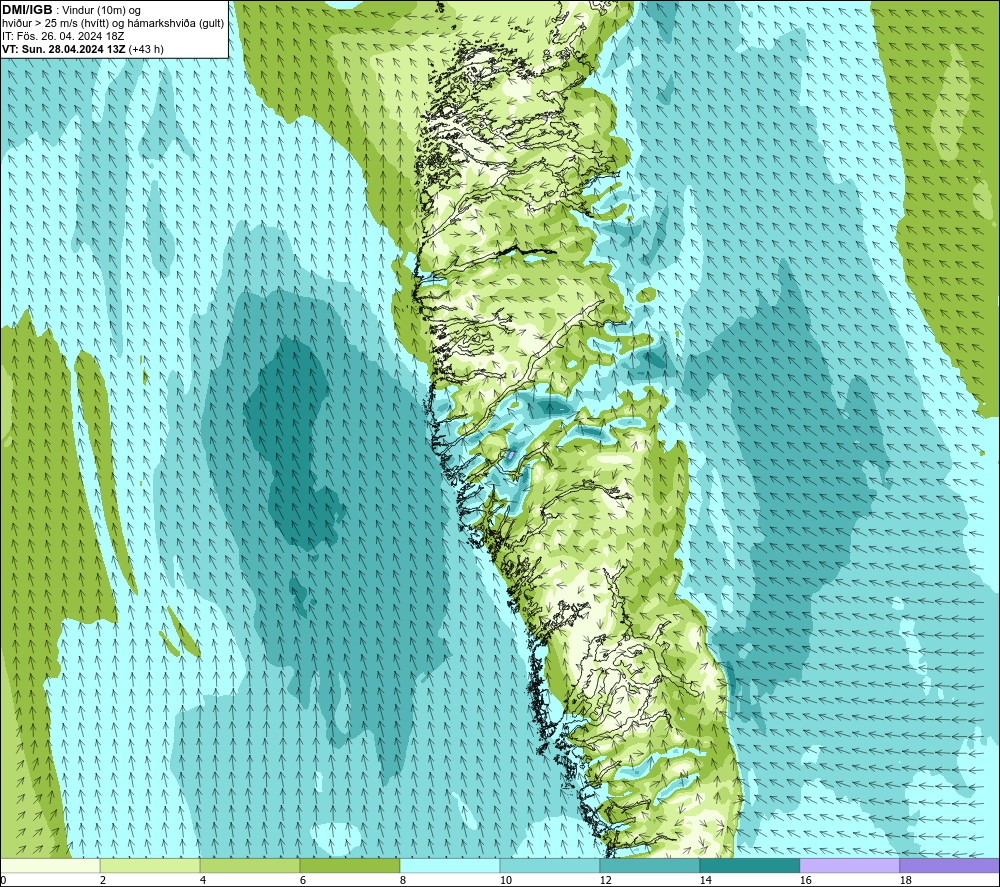The height and width of the screenshot is (887, 1000).
Task: Click the 'hviður > 25 m/s' legend line
Action: click(113, 24)
